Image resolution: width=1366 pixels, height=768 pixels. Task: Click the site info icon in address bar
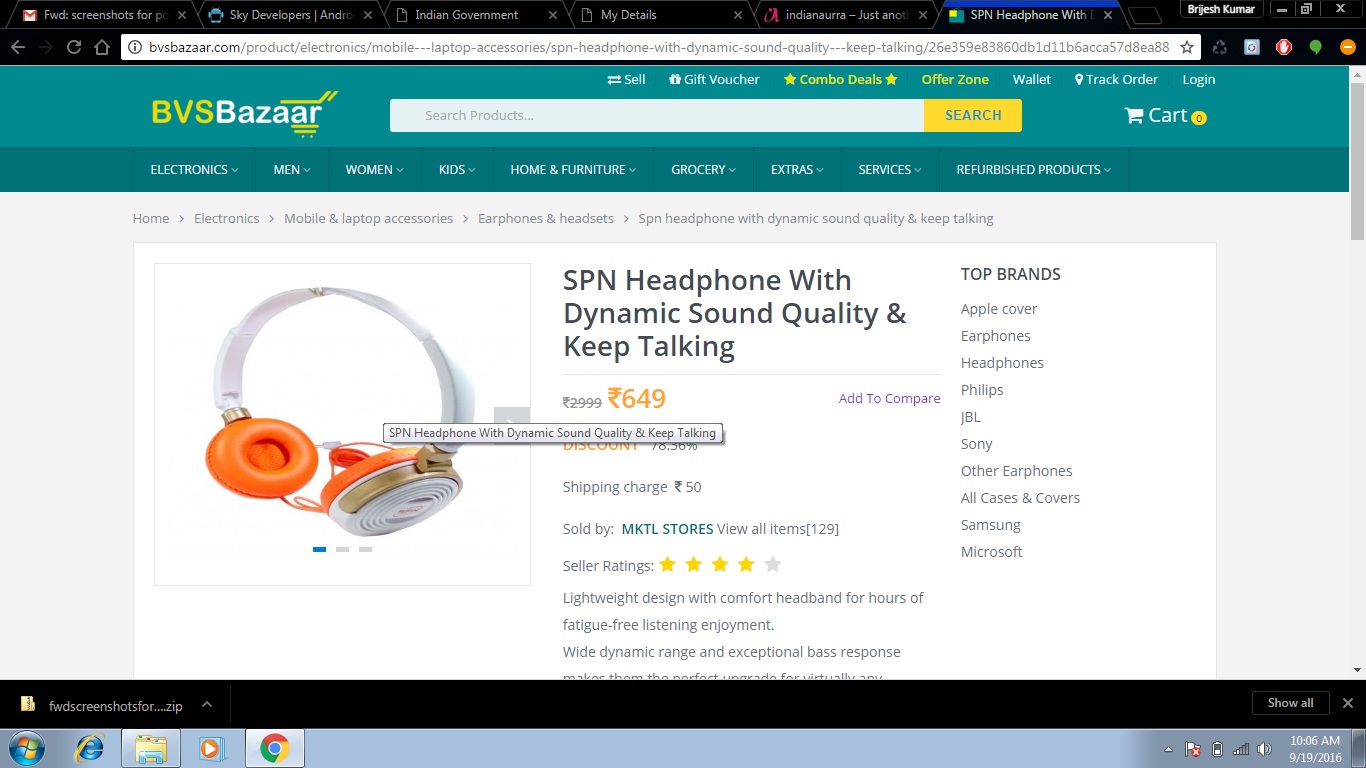pos(136,47)
